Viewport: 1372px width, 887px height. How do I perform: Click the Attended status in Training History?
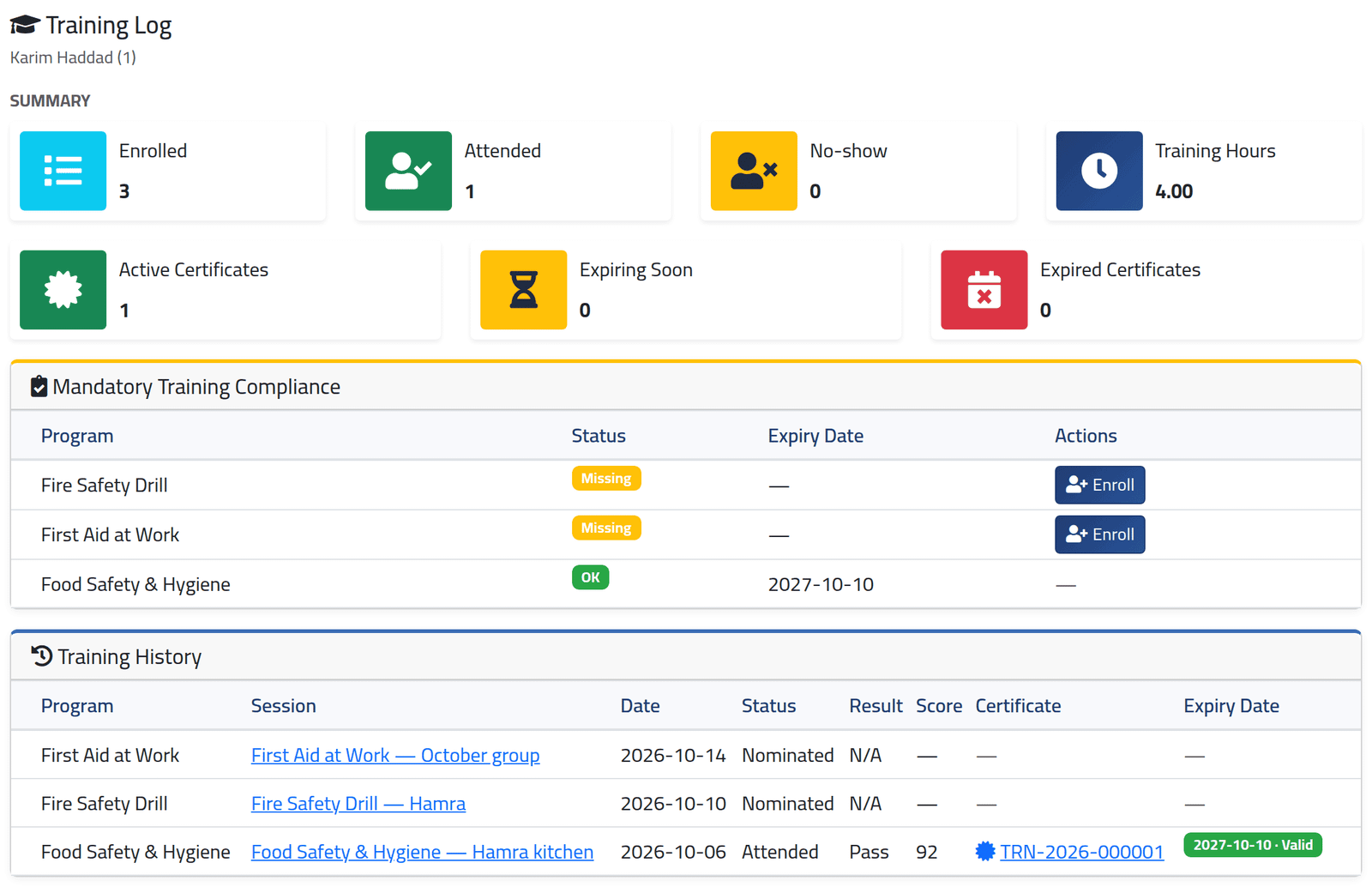779,852
